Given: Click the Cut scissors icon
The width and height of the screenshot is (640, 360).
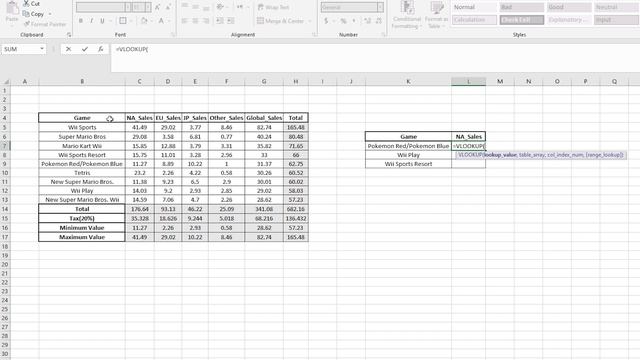Looking at the screenshot, I should point(27,4).
